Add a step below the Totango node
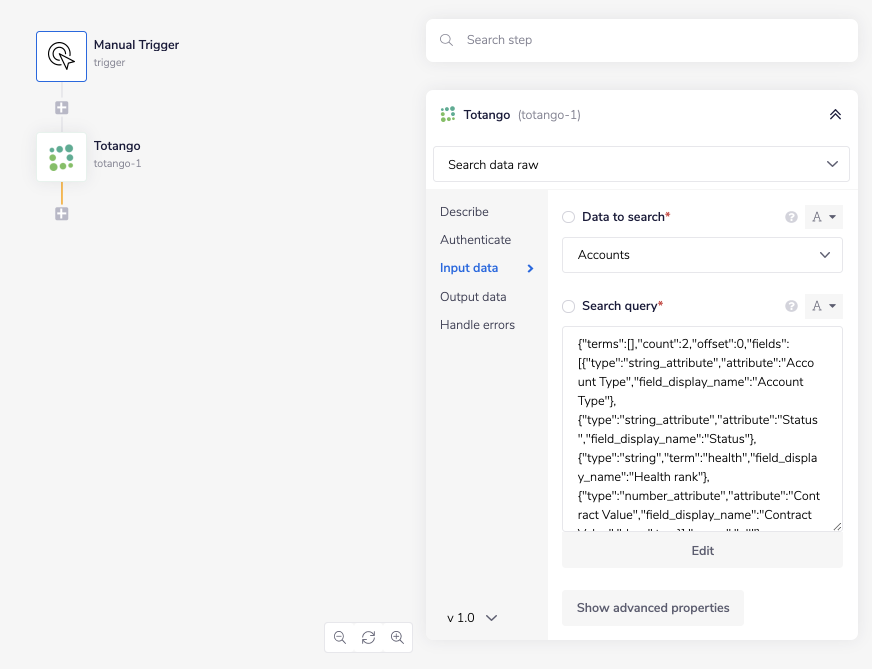Screen dimensions: 872x669 point(61,213)
